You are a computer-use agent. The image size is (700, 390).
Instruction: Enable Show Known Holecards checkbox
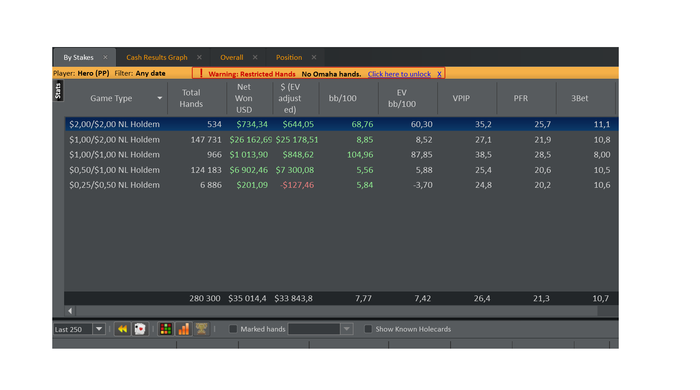[368, 329]
